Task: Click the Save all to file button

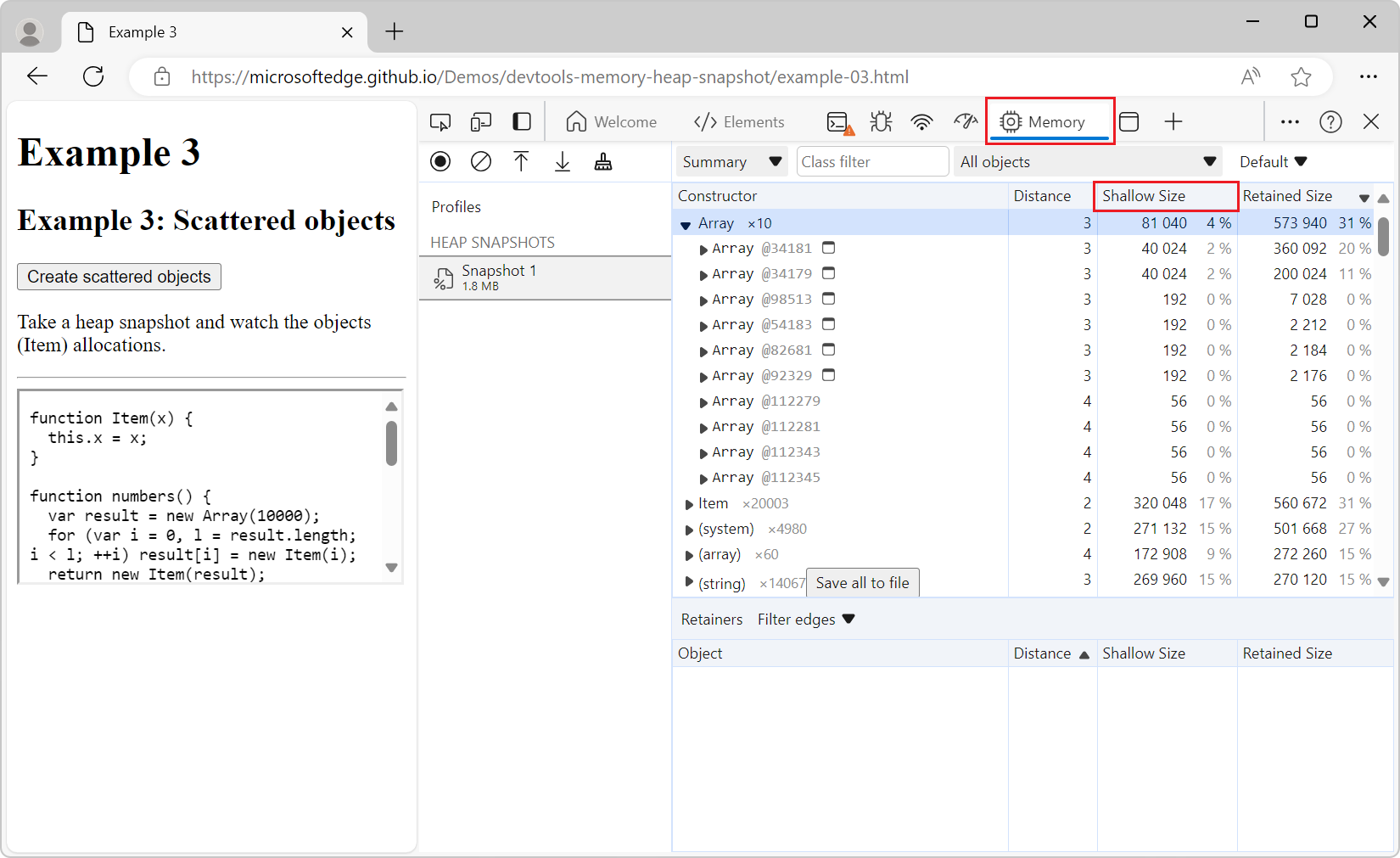Action: pyautogui.click(x=862, y=582)
